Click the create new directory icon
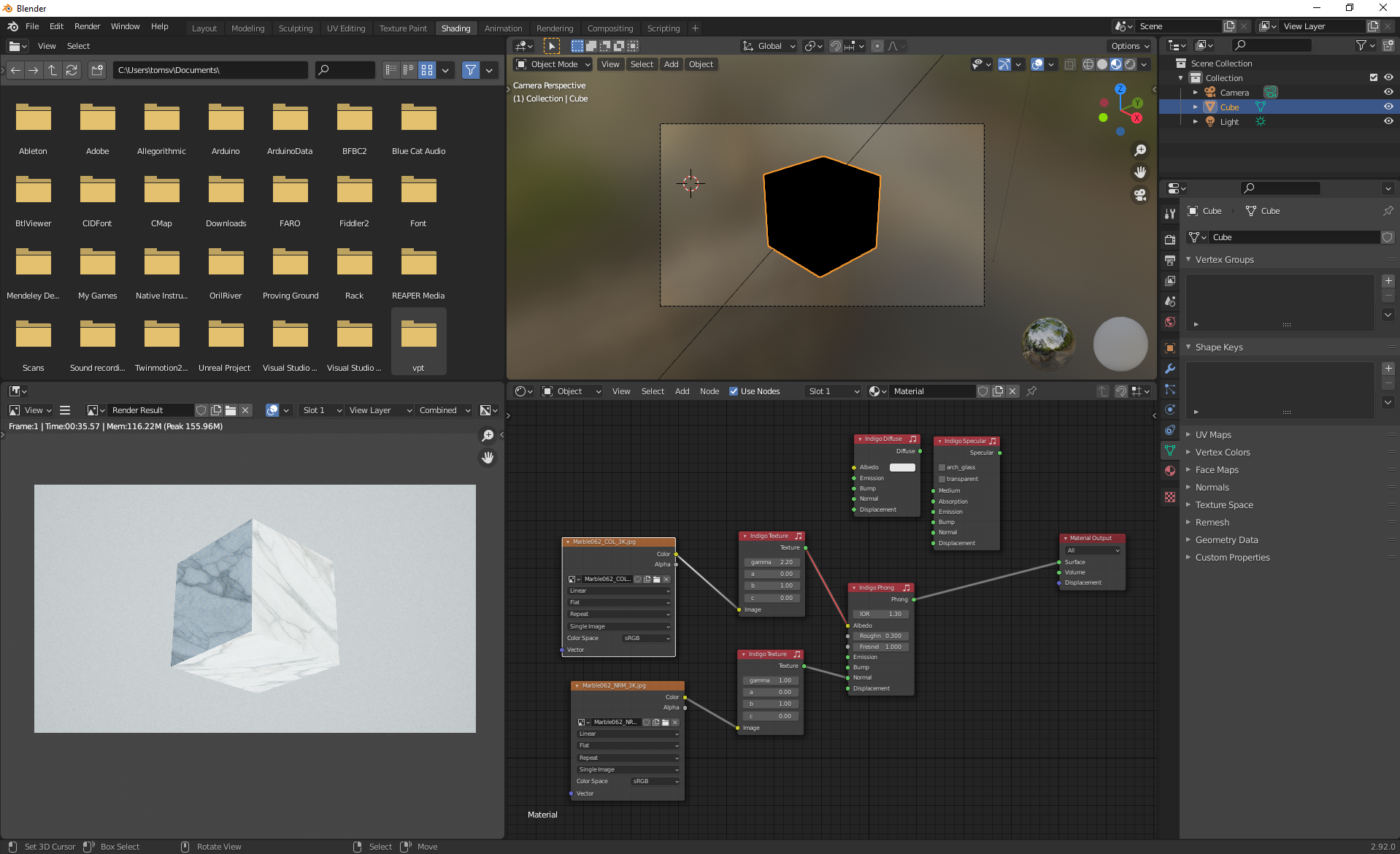 tap(97, 70)
